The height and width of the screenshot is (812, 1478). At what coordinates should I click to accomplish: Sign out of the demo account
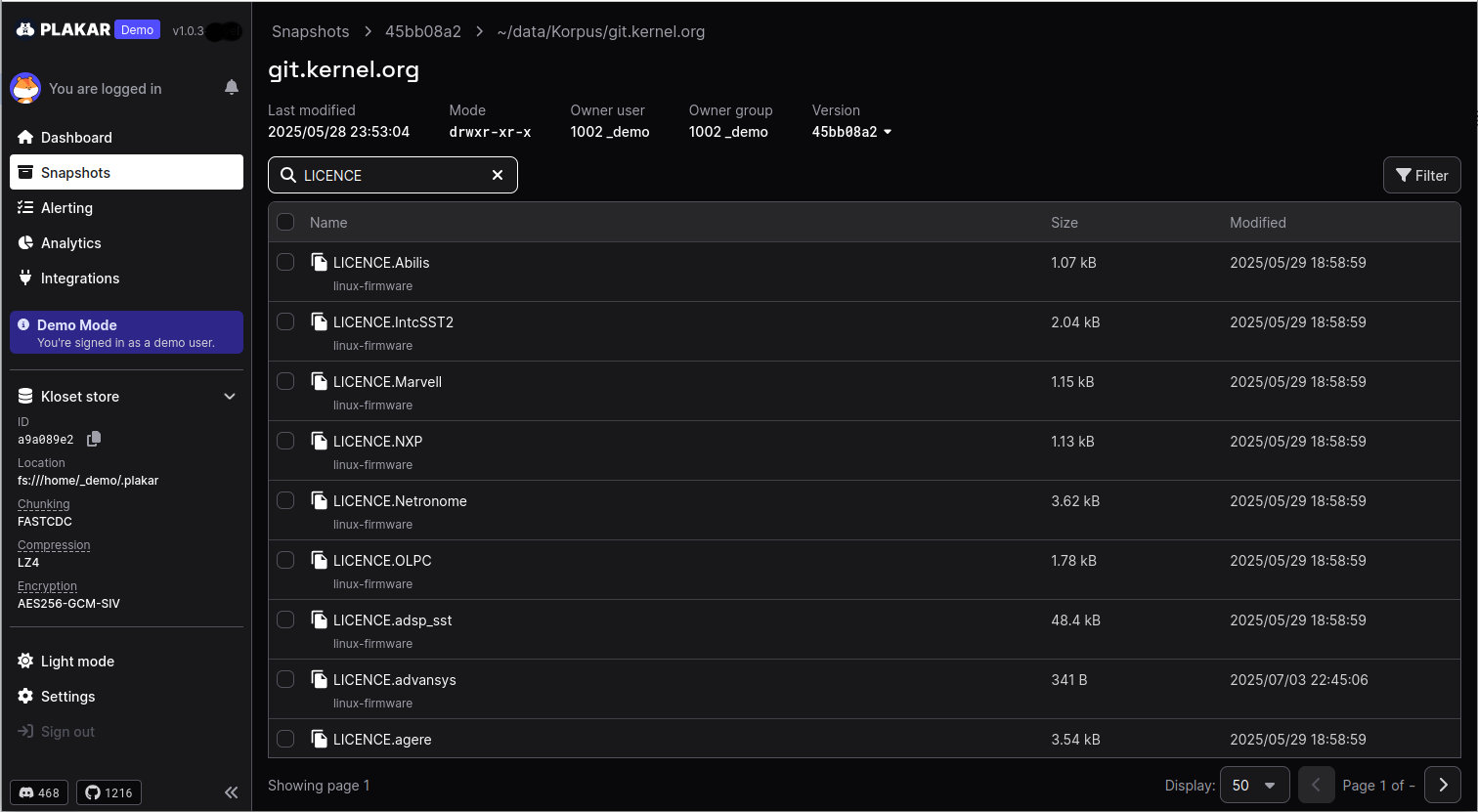coord(65,731)
